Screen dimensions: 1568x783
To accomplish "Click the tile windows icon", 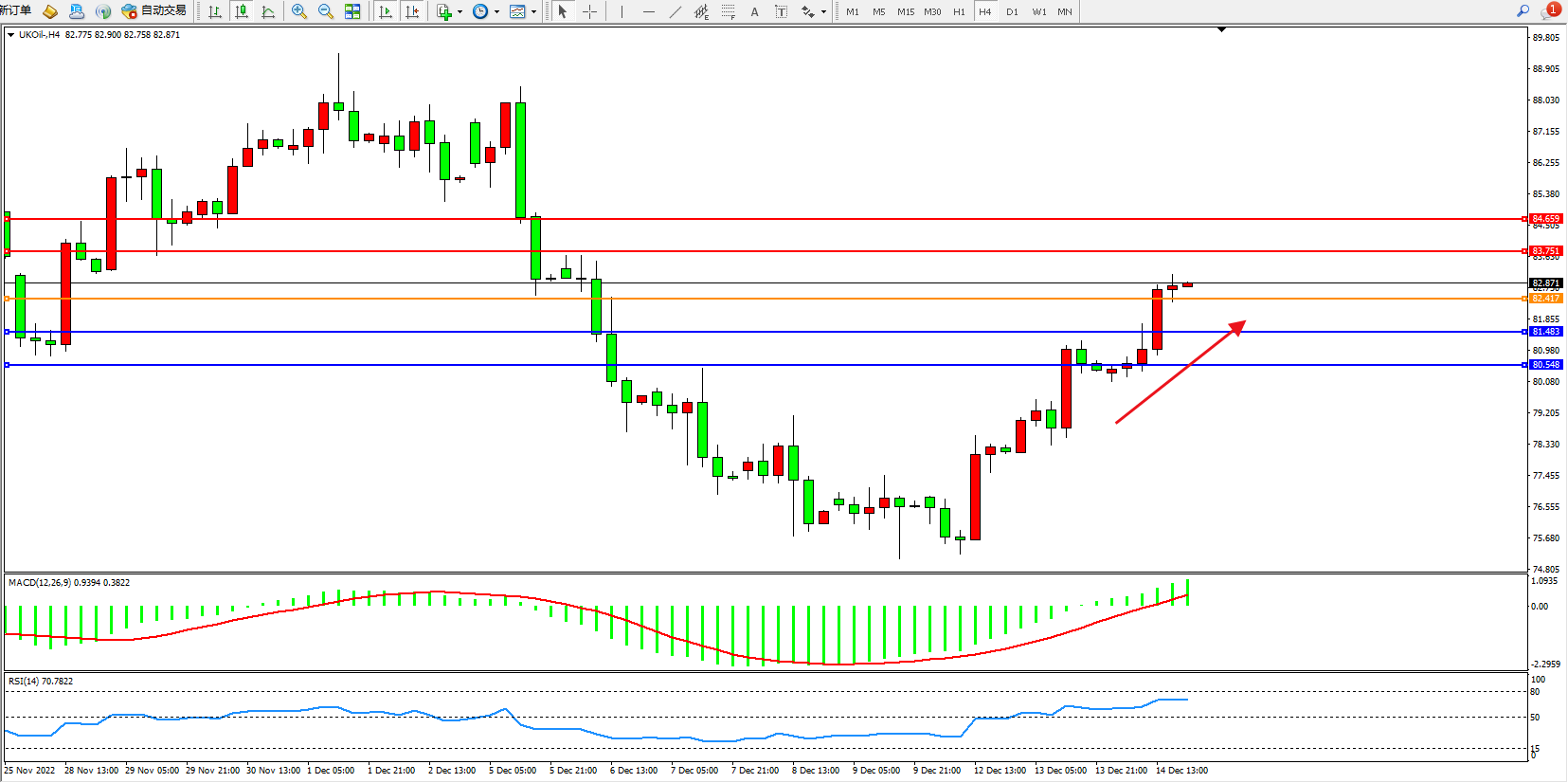I will (352, 11).
